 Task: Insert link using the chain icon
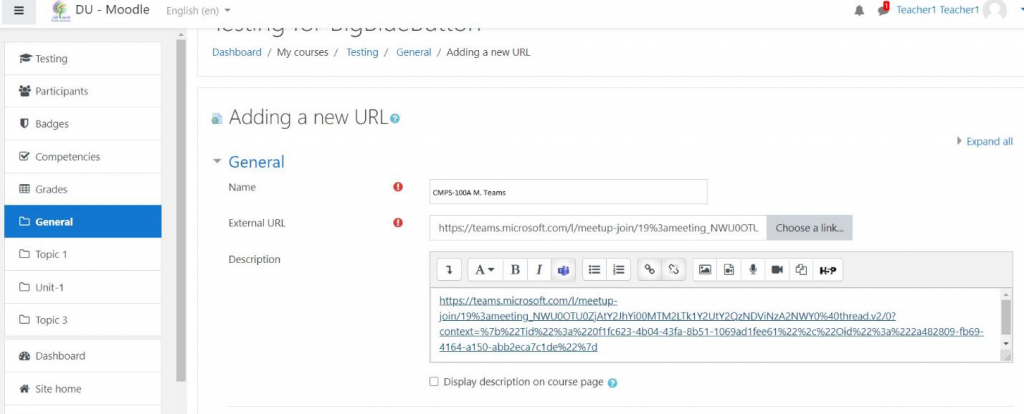650,270
